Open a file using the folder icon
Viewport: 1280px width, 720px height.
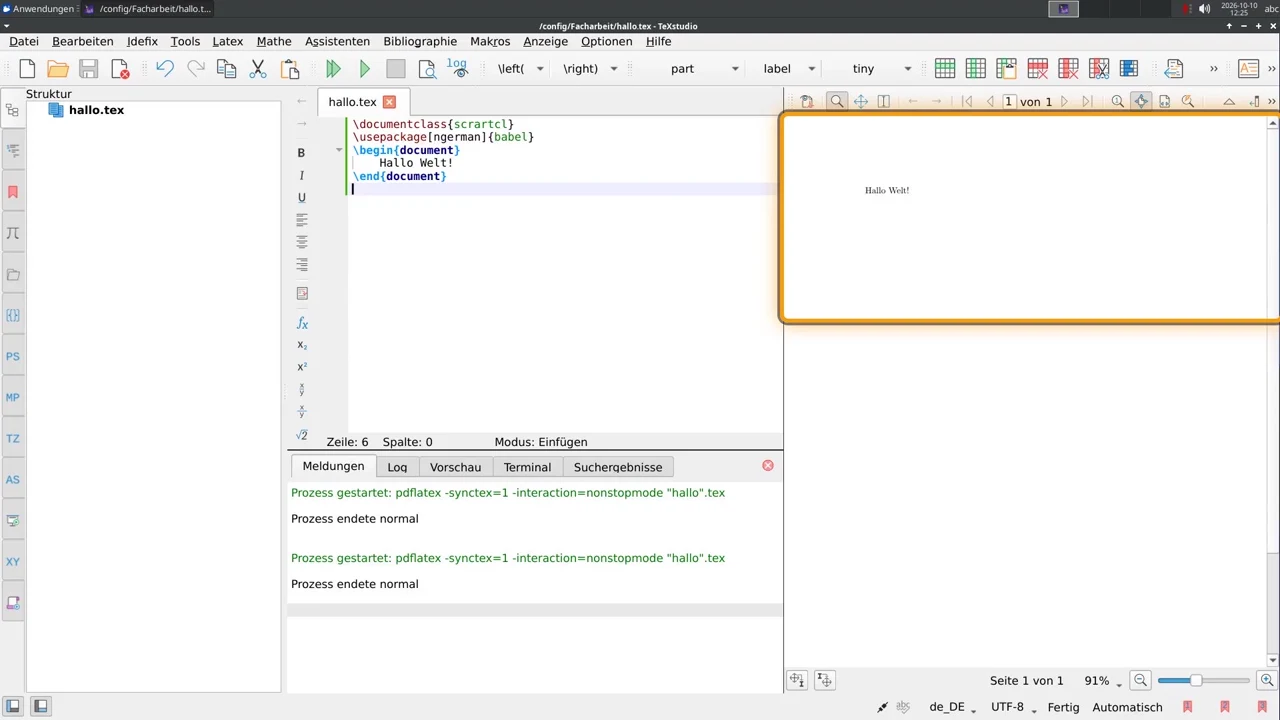point(58,69)
